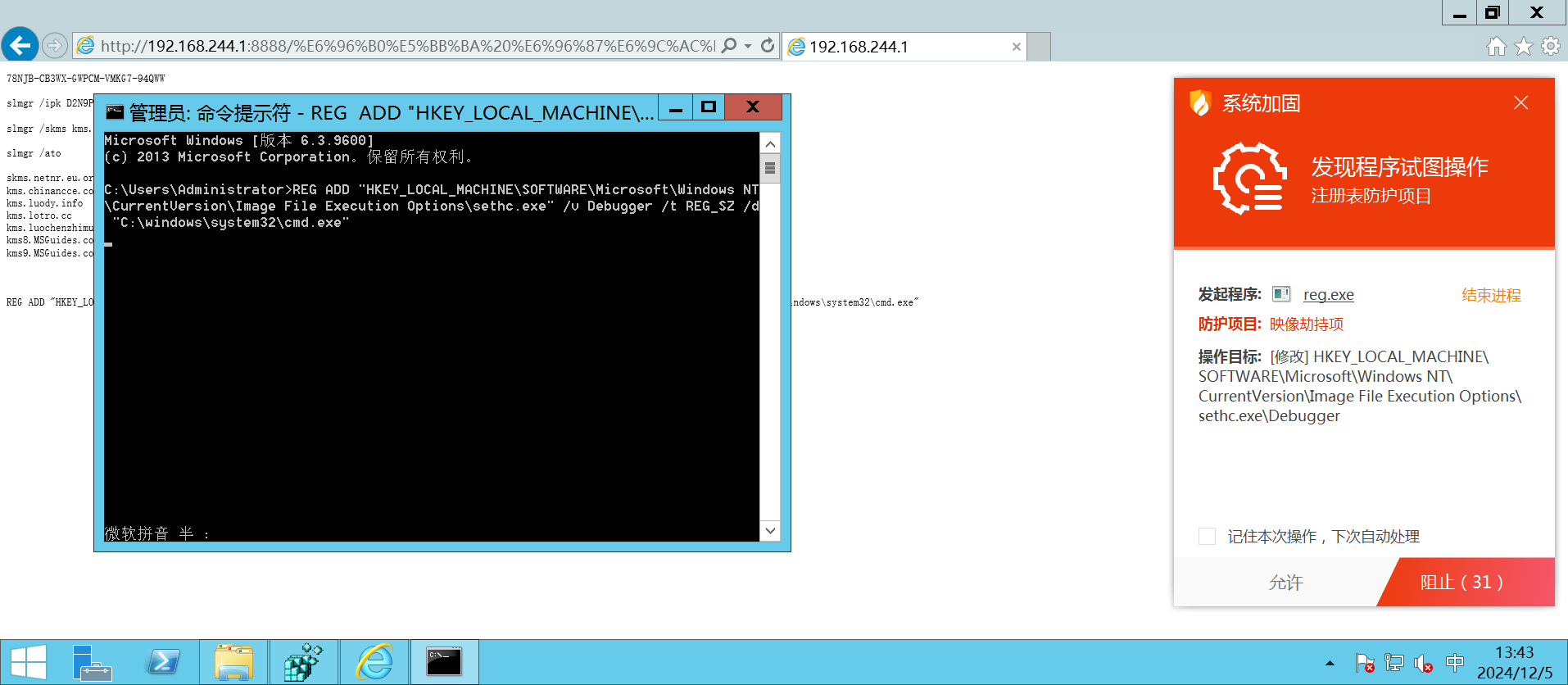Open IE tools gear icon
Viewport: 1568px width, 685px height.
(x=1551, y=47)
